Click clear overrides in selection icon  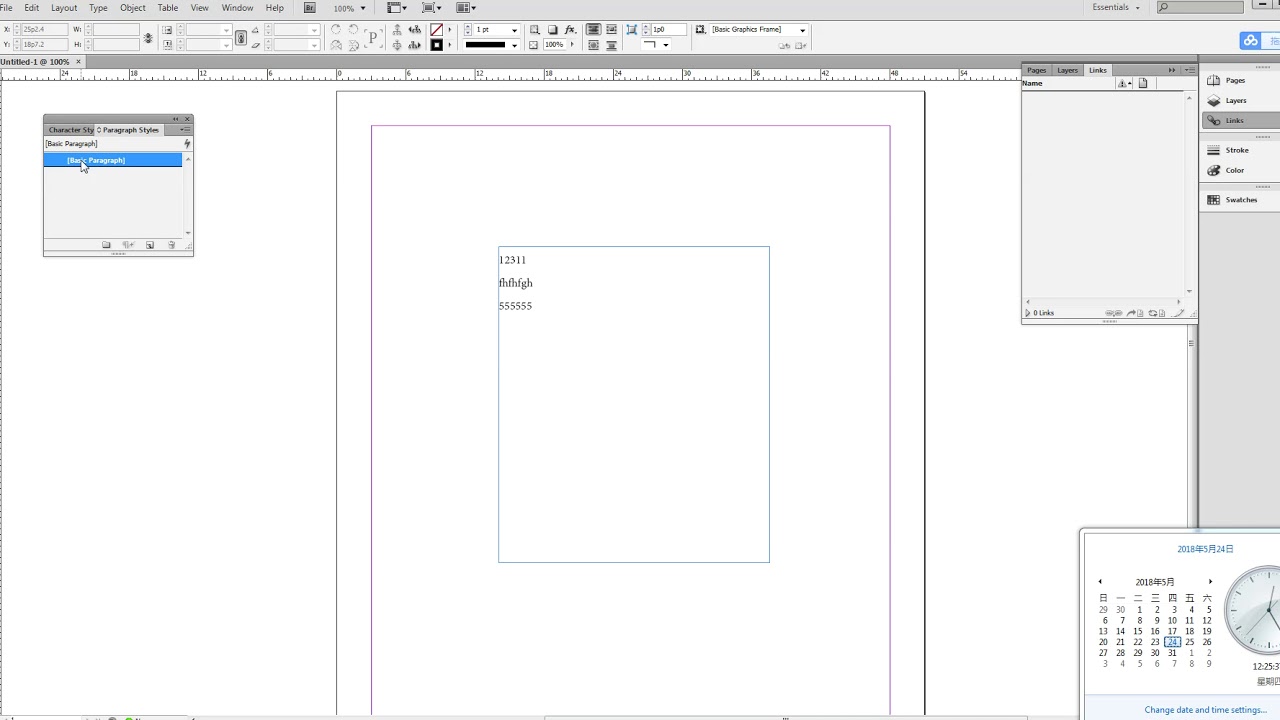click(128, 245)
